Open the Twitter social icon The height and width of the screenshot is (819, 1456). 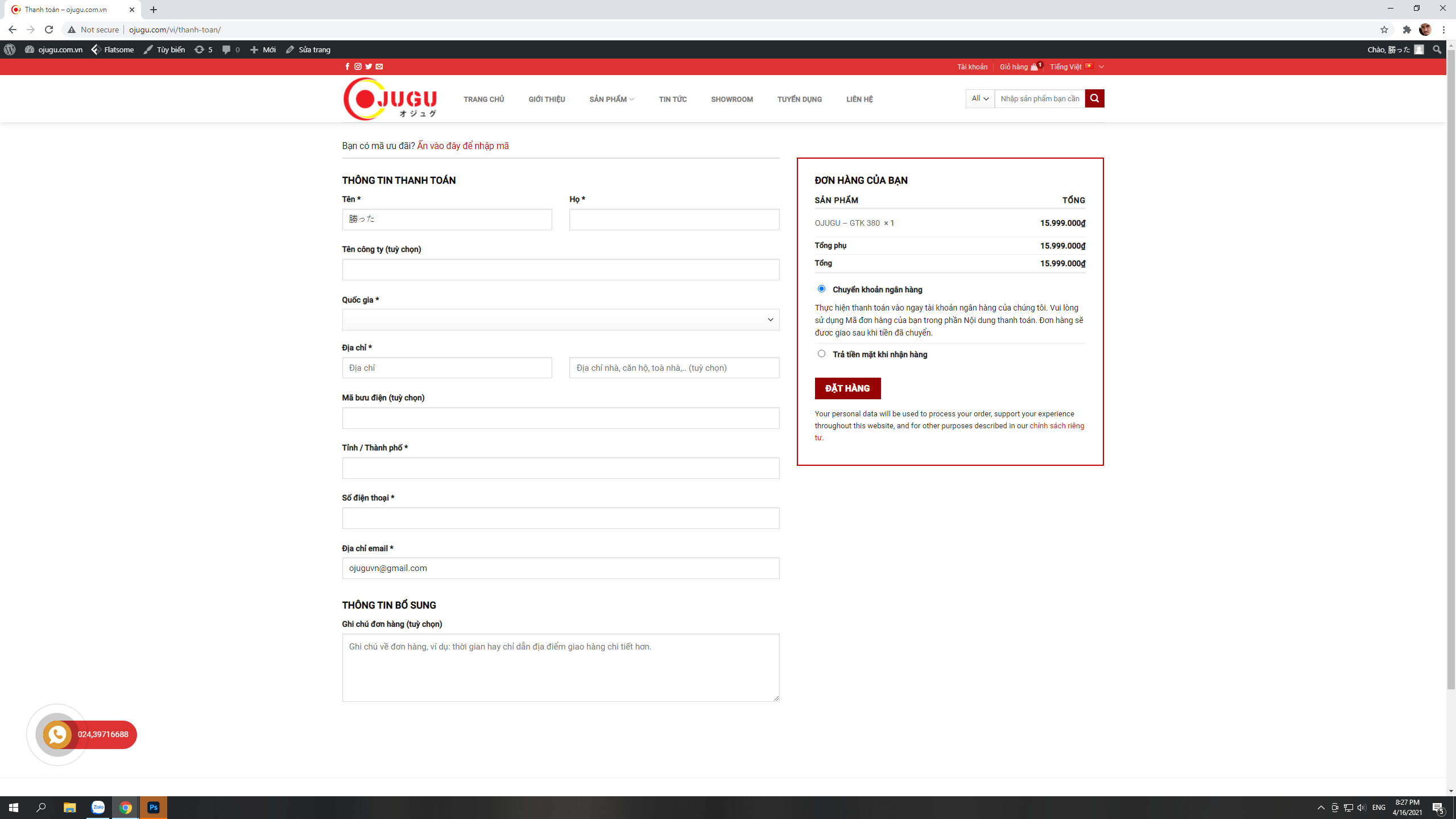pyautogui.click(x=369, y=67)
